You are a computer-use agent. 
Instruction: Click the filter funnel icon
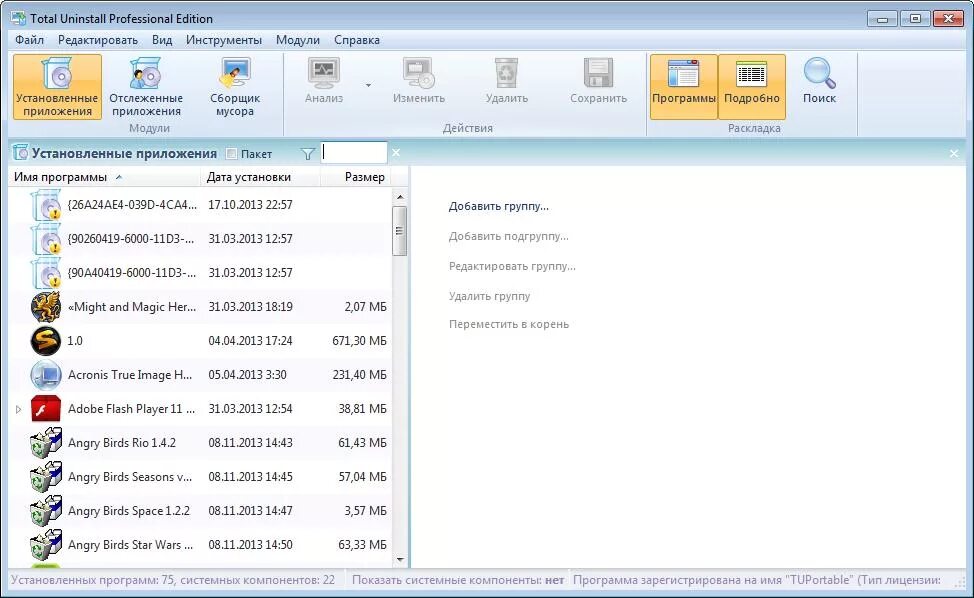point(307,153)
